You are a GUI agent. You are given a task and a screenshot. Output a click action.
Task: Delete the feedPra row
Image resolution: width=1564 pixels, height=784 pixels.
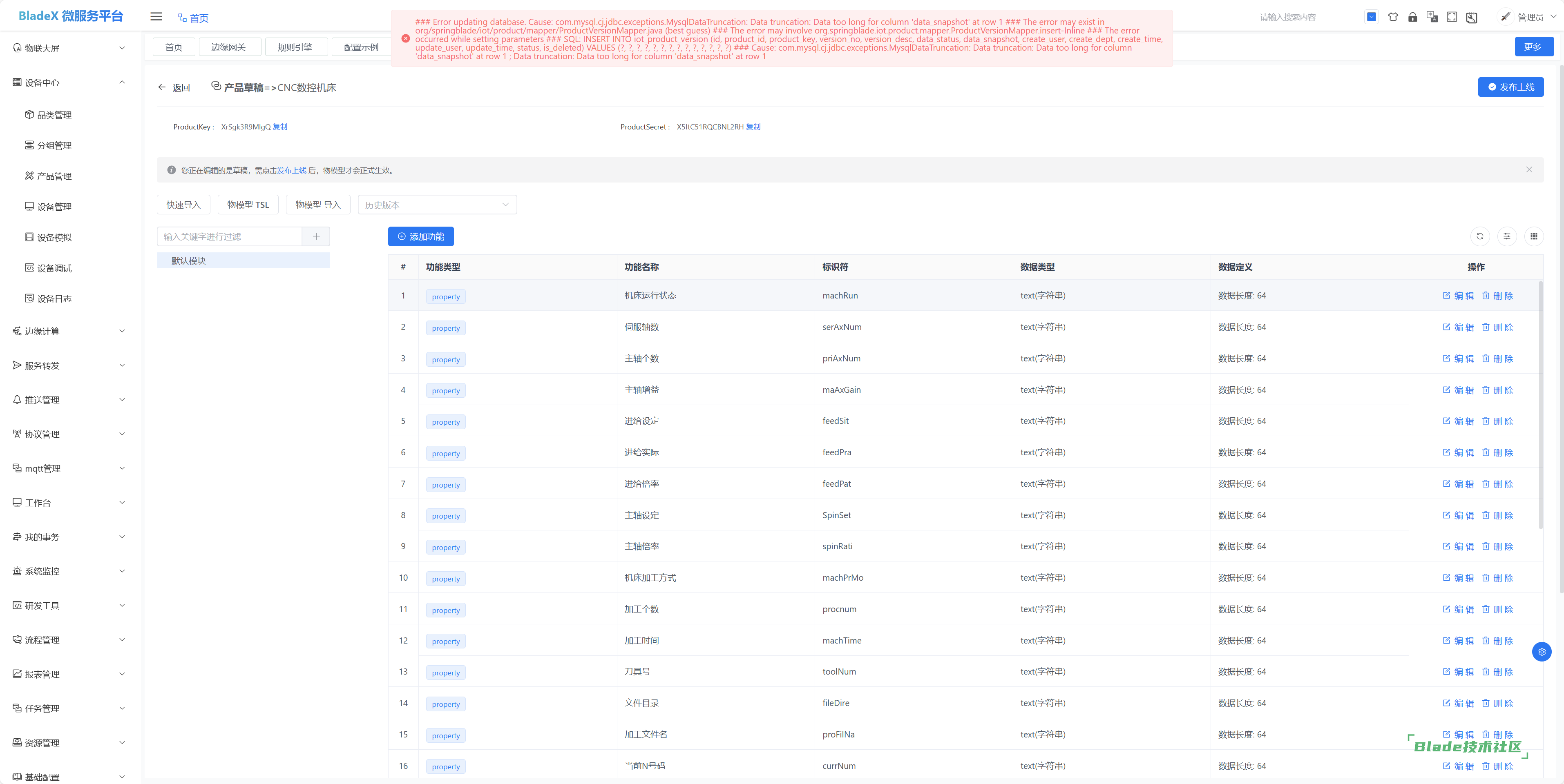pyautogui.click(x=1497, y=453)
